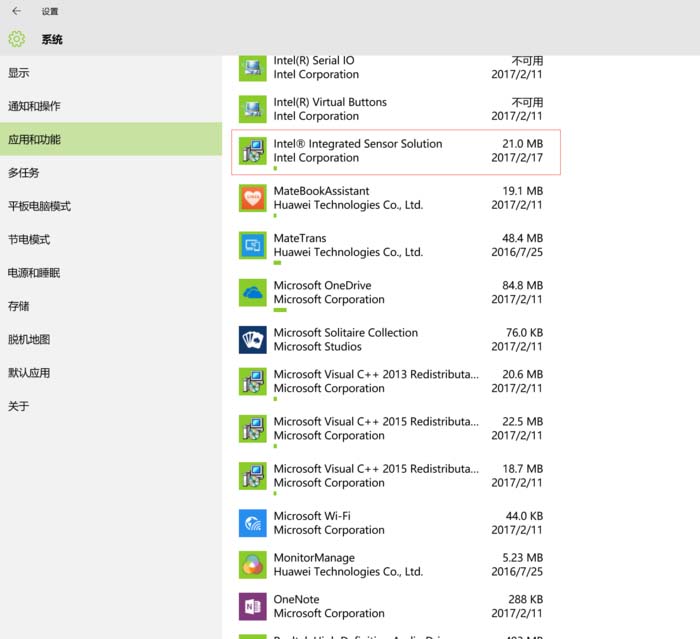The height and width of the screenshot is (639, 700).
Task: Click the 84.8 MB size value
Action: coord(522,285)
